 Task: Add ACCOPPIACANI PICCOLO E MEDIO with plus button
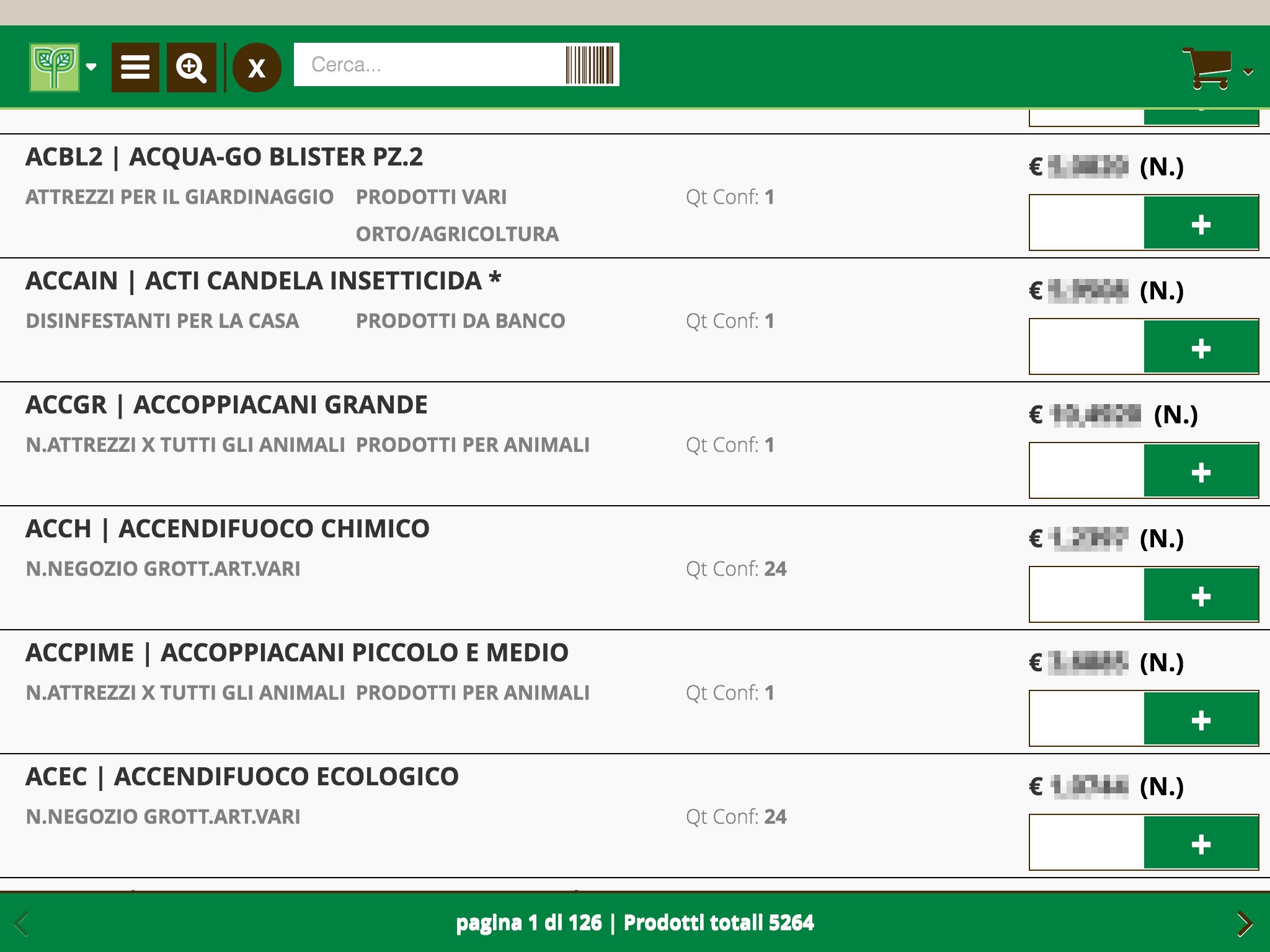(1201, 719)
